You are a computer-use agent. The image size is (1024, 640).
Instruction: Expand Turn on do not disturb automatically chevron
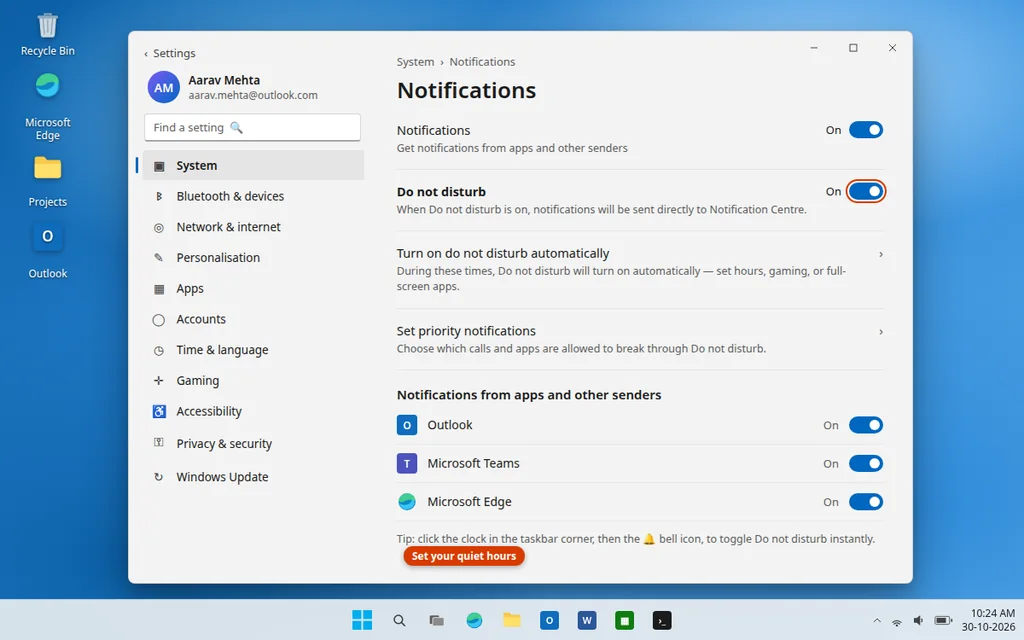click(x=881, y=254)
